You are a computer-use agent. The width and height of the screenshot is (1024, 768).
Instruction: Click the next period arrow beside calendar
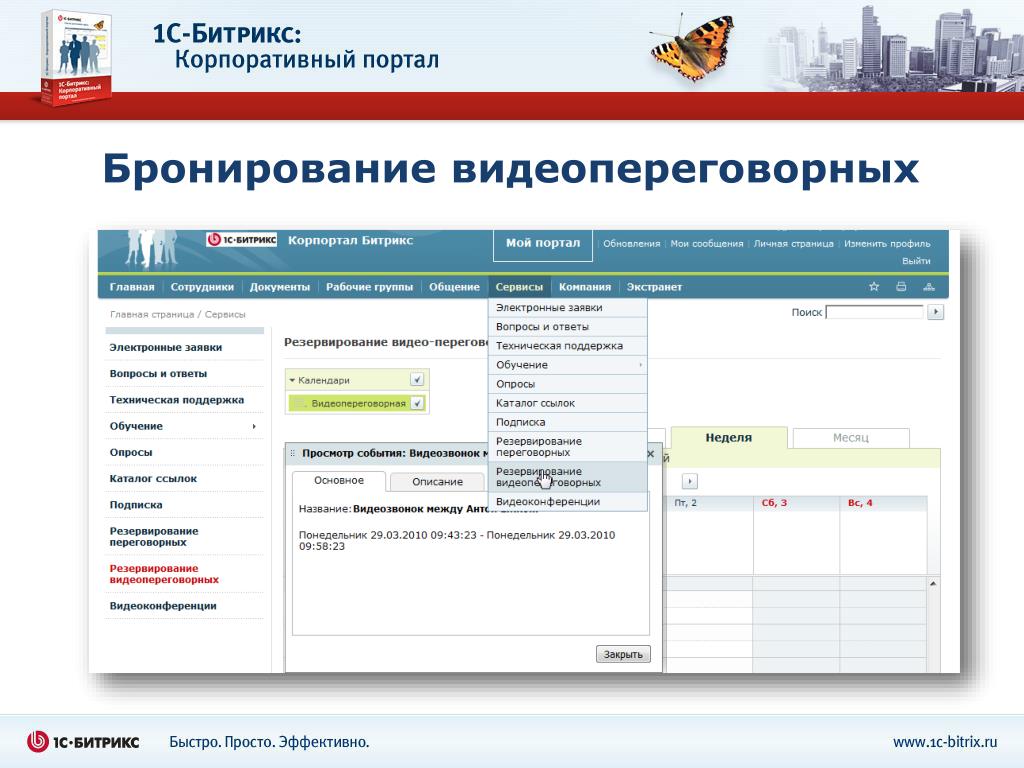(x=690, y=481)
